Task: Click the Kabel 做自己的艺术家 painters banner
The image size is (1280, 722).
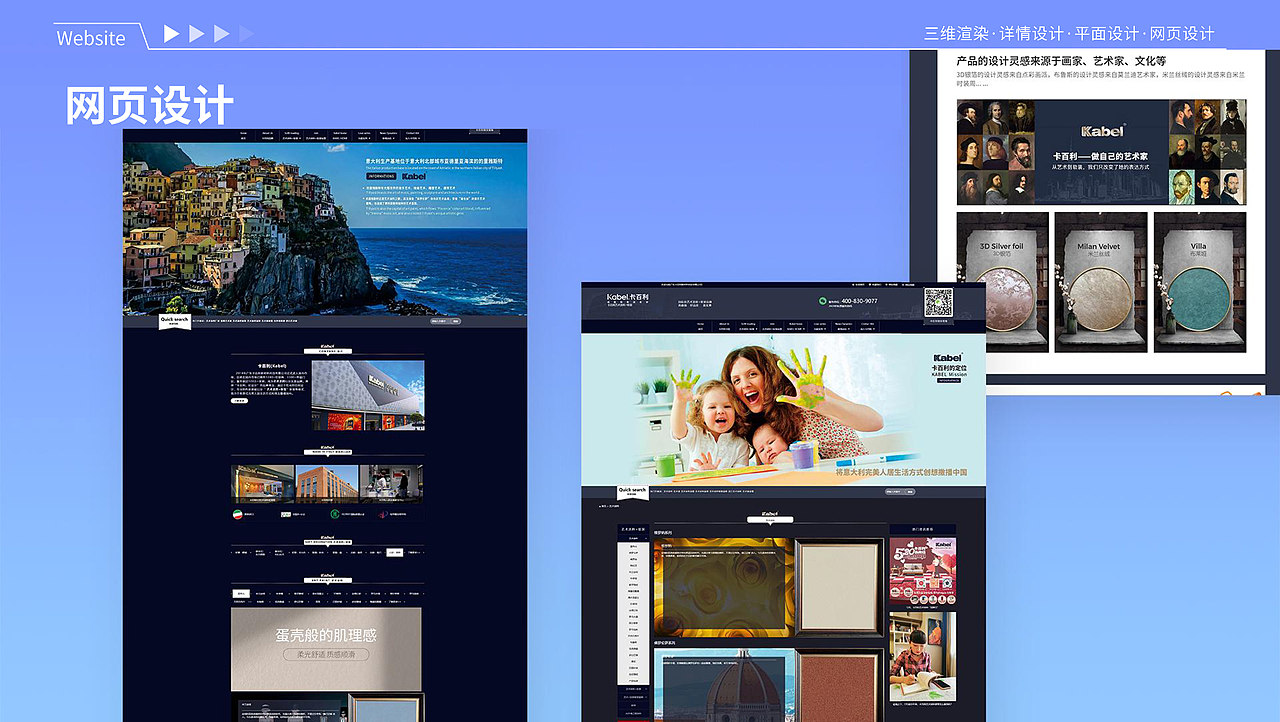Action: (1102, 152)
